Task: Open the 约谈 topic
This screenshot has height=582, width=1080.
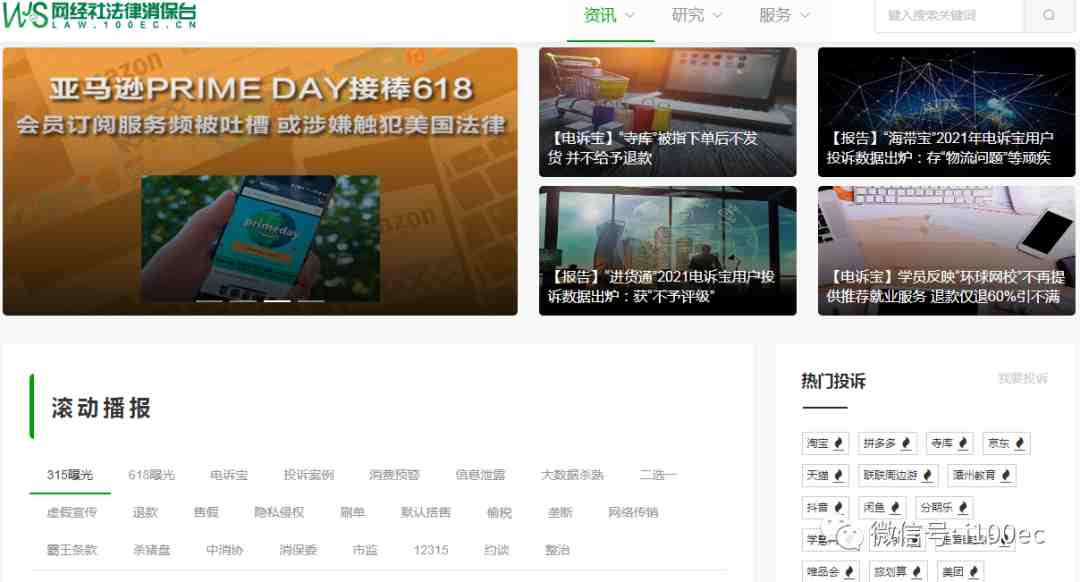Action: (496, 550)
